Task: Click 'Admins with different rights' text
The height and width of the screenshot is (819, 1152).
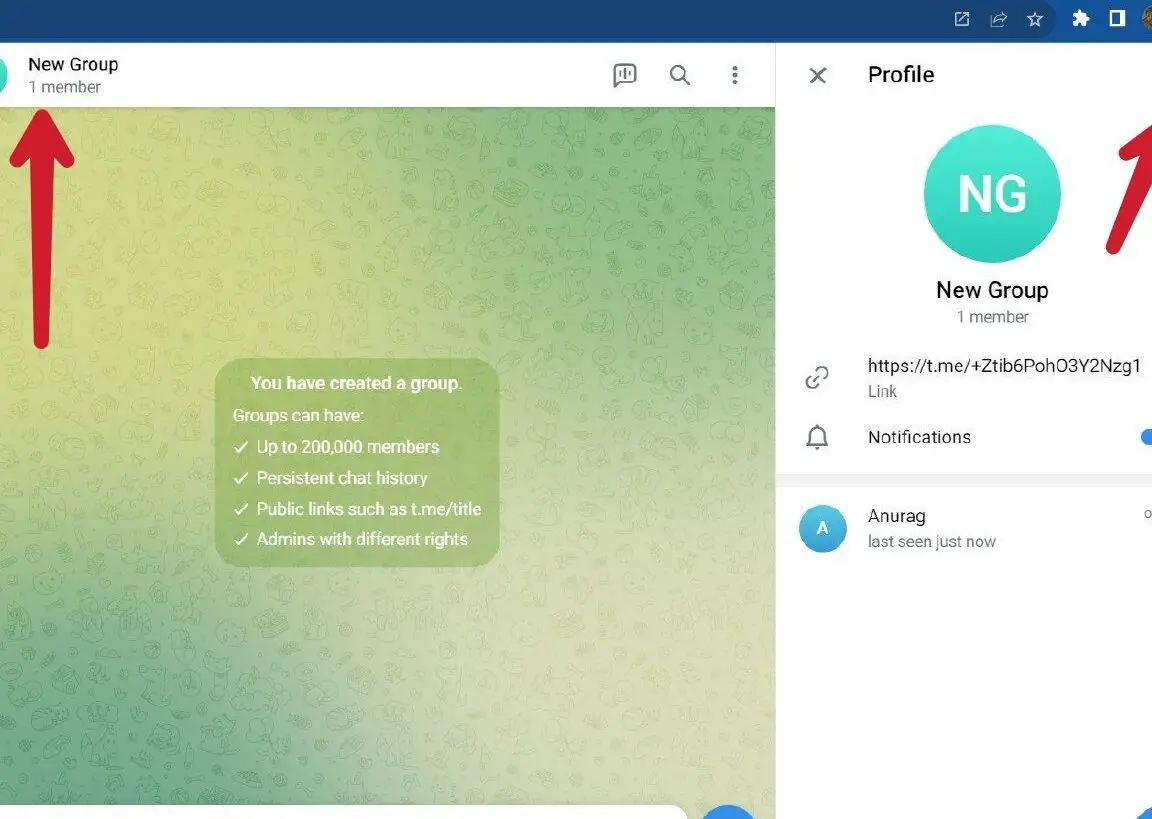Action: [x=361, y=539]
